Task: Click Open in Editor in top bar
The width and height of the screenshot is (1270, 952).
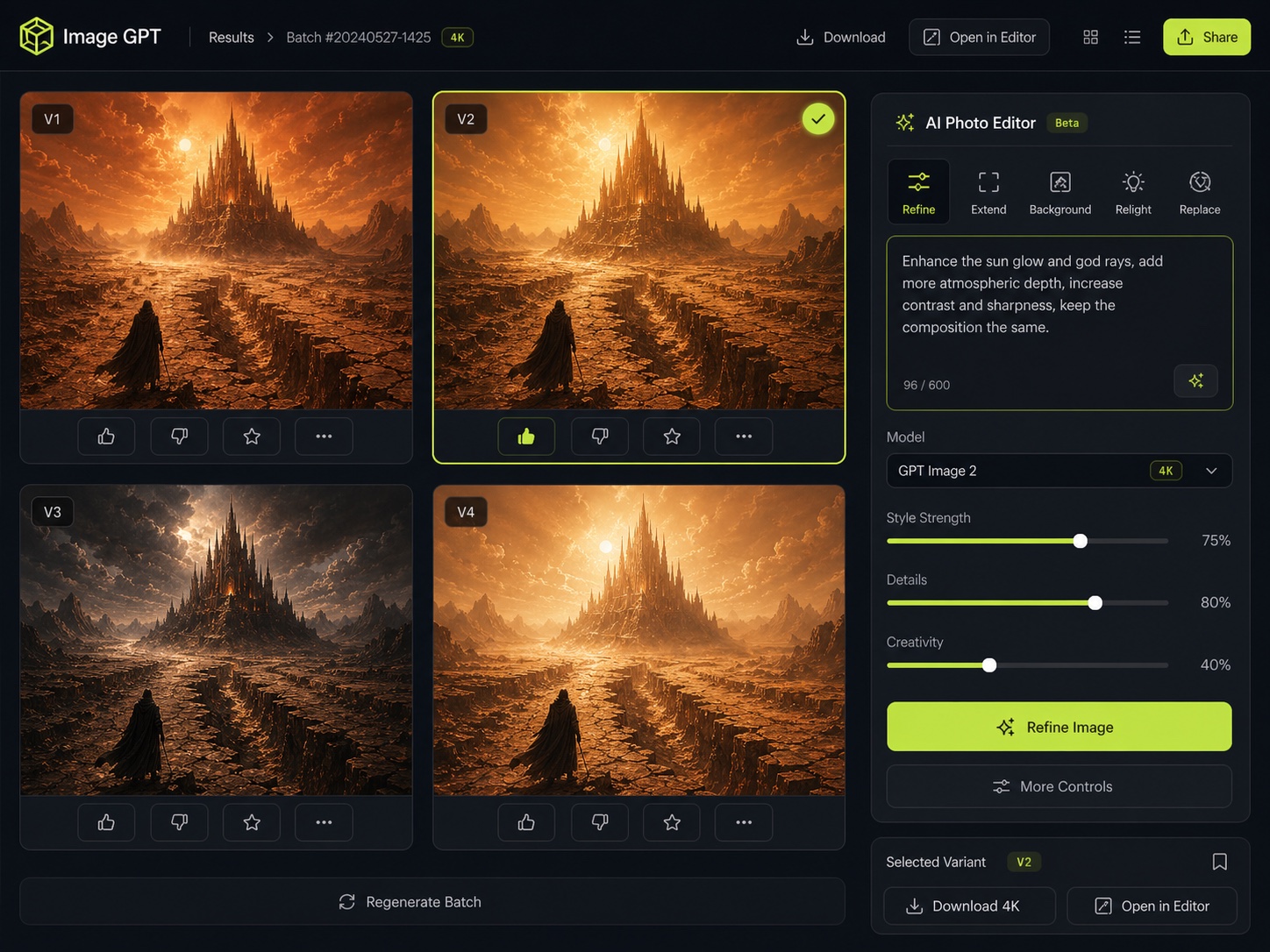Action: [980, 37]
